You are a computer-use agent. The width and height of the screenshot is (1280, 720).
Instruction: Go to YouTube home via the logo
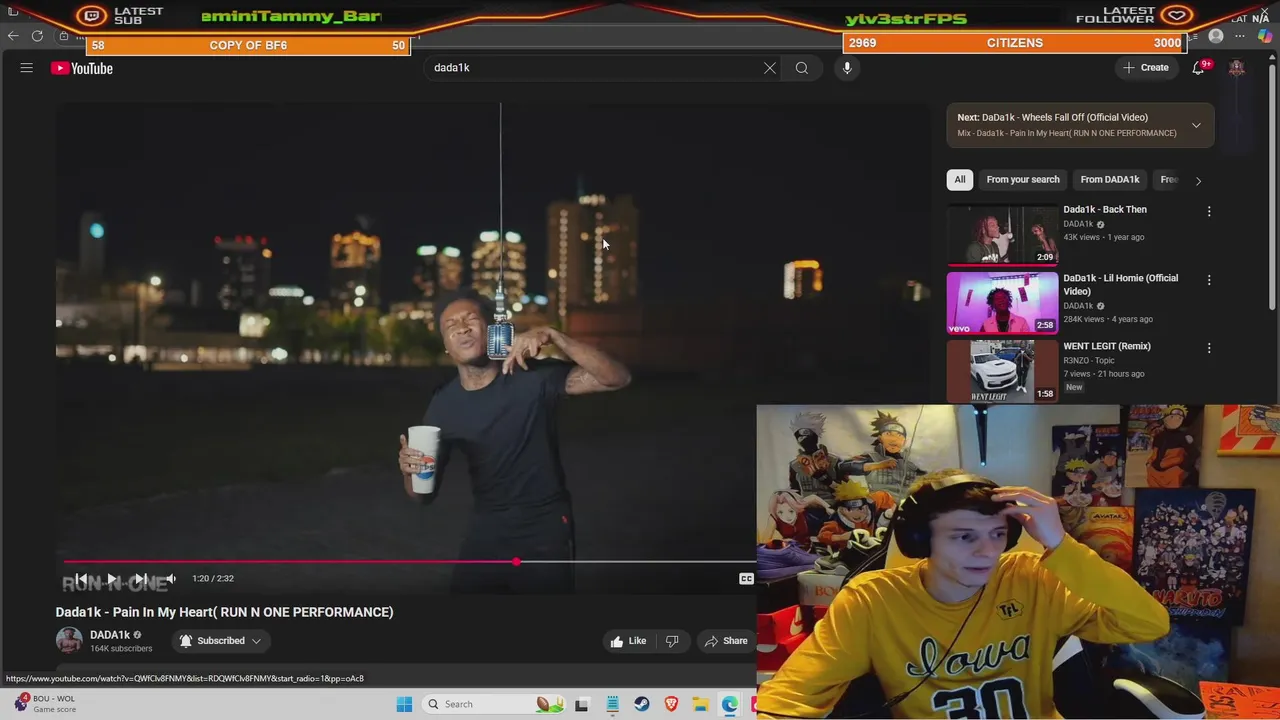[x=82, y=68]
